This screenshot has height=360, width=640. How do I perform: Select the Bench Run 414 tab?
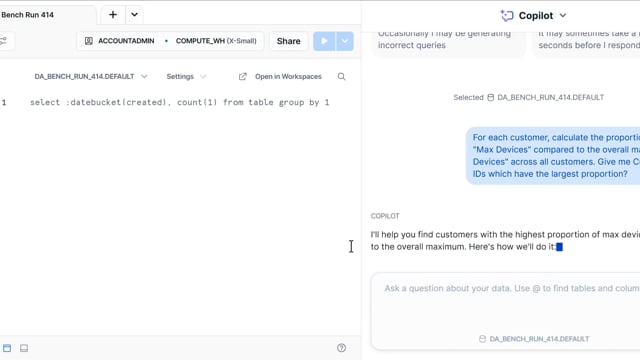pyautogui.click(x=27, y=15)
